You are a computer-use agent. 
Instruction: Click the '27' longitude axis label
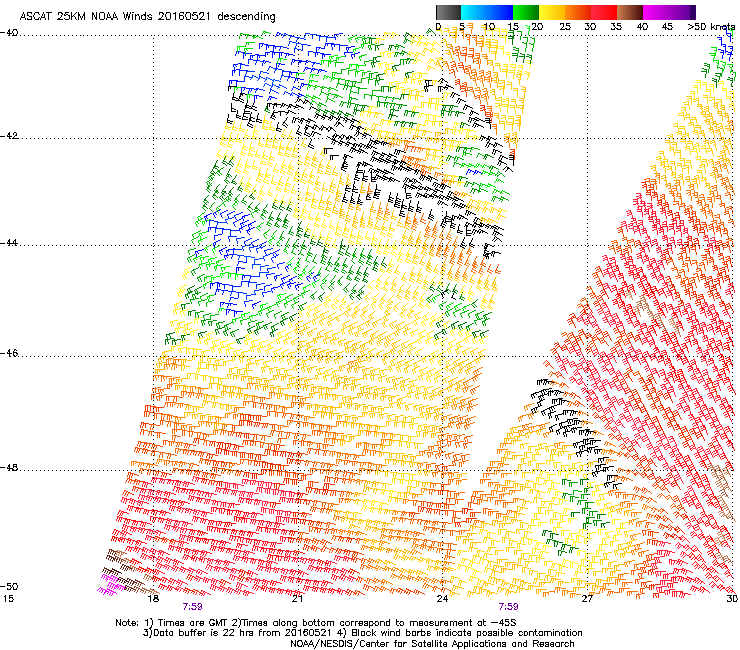587,599
